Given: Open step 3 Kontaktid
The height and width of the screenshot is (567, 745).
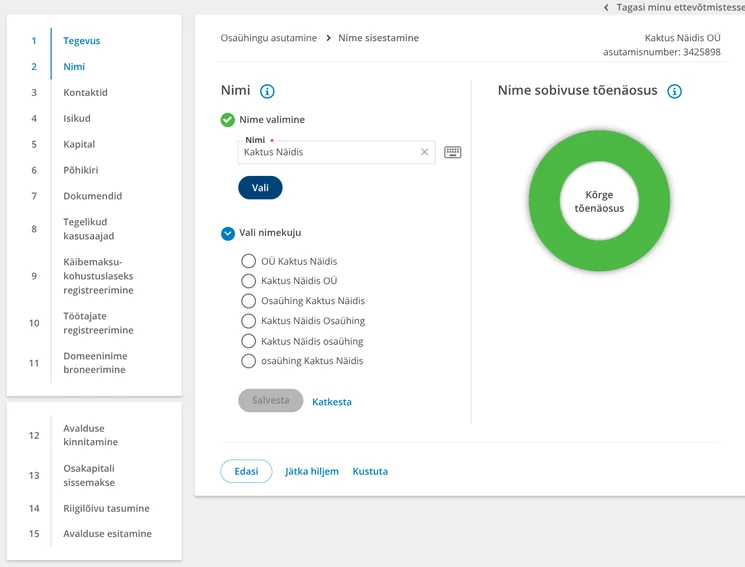Looking at the screenshot, I should pos(86,92).
